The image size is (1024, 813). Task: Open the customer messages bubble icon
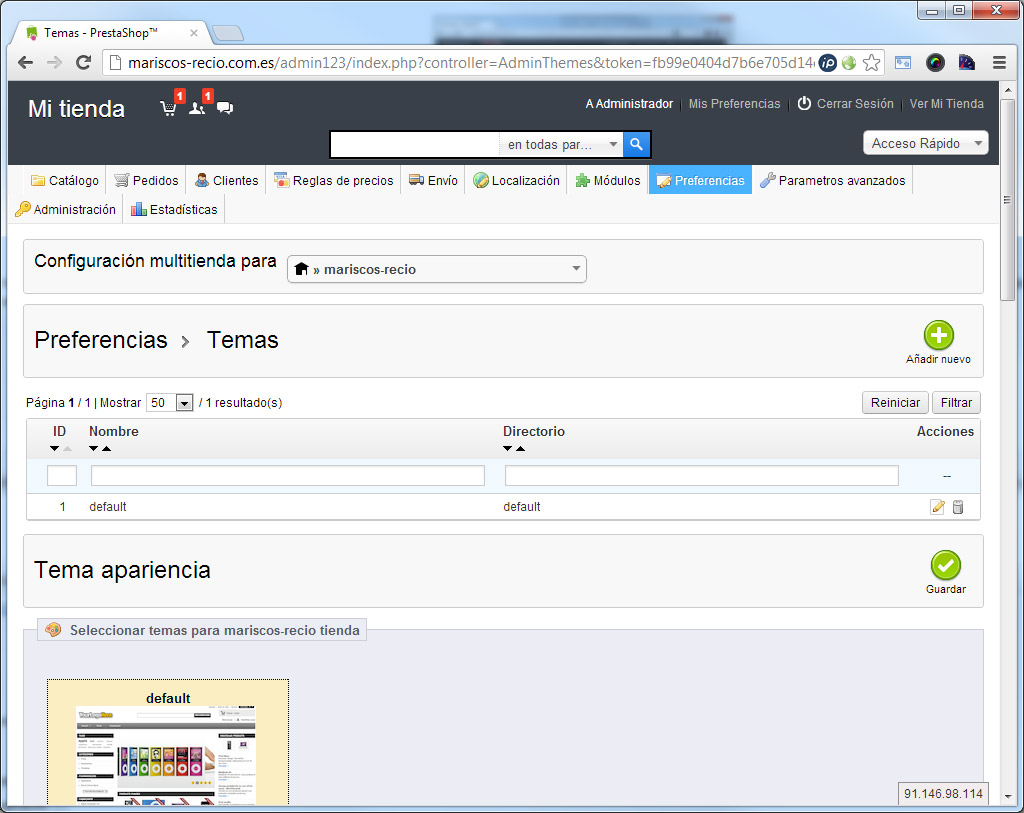[x=225, y=108]
